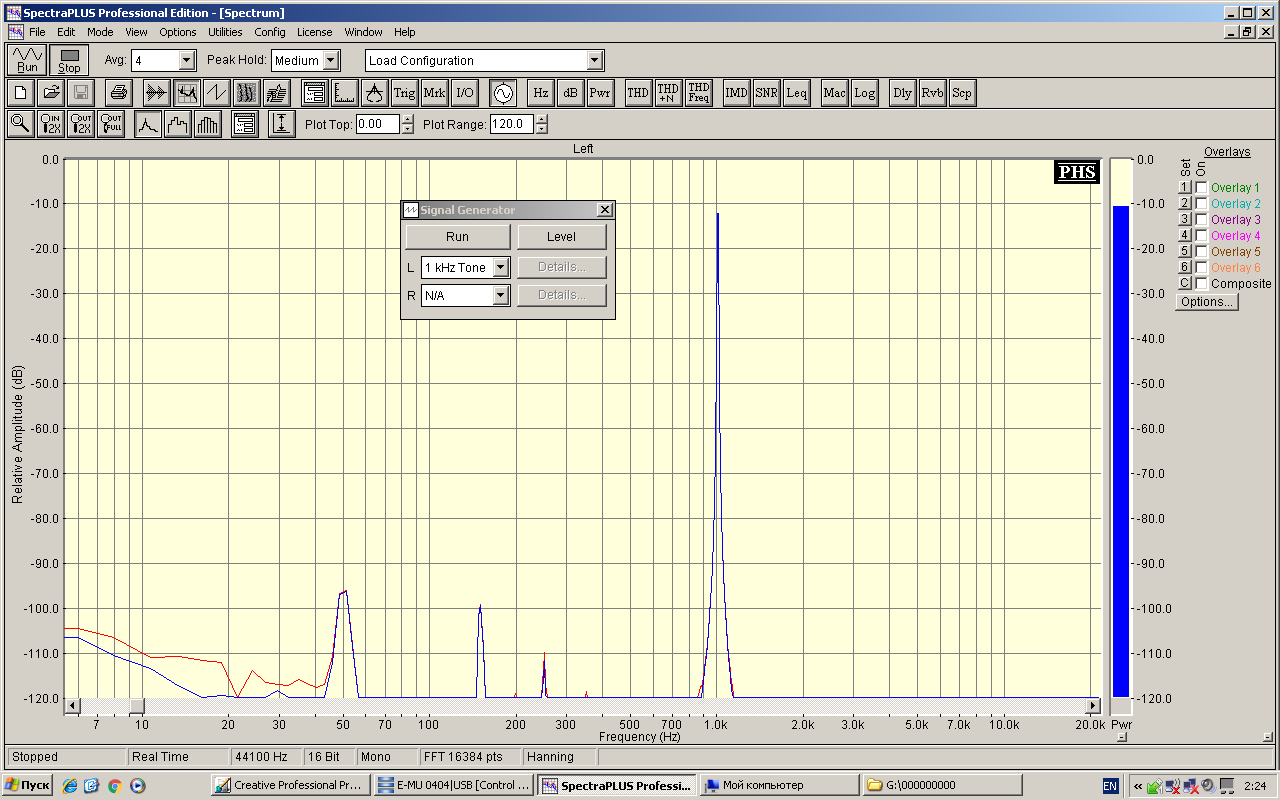Enable the Overlay 6 checkbox

coord(1201,268)
